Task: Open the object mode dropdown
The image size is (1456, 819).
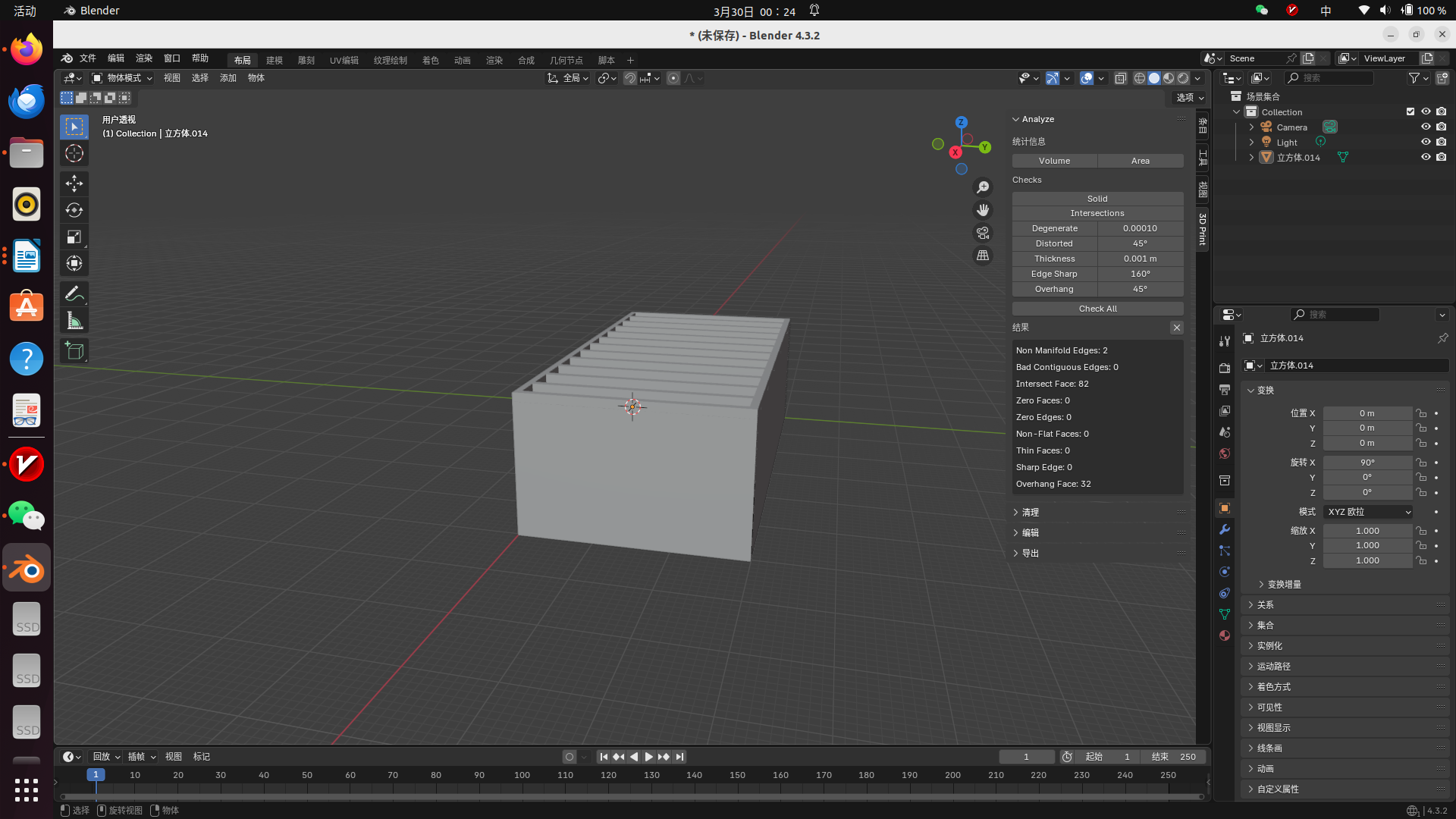Action: point(122,78)
